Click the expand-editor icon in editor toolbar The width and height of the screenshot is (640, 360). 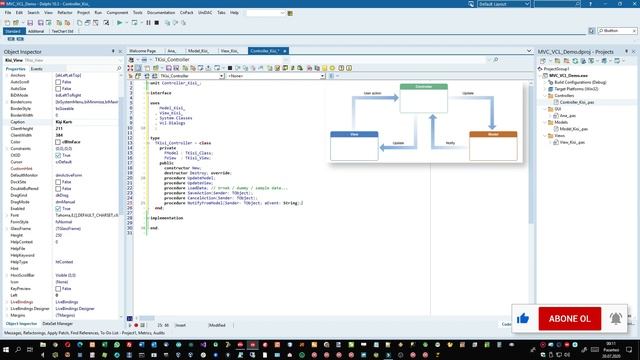pyautogui.click(x=131, y=68)
